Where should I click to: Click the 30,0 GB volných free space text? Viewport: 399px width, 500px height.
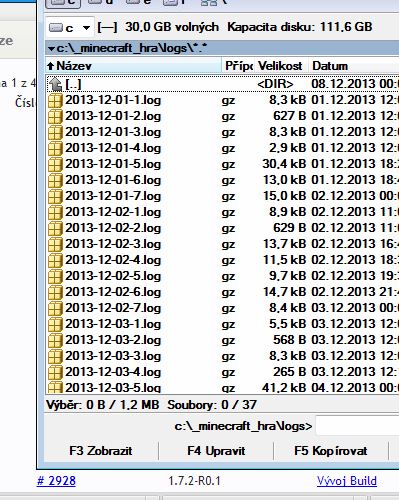tap(172, 27)
